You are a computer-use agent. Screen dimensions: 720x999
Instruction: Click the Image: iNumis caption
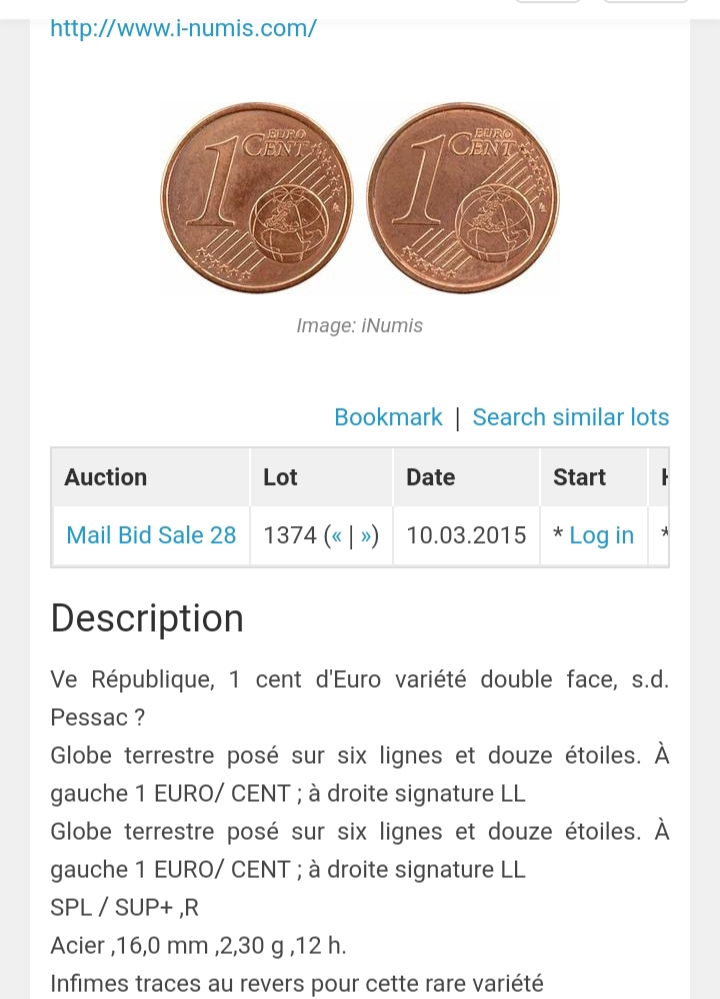(359, 326)
